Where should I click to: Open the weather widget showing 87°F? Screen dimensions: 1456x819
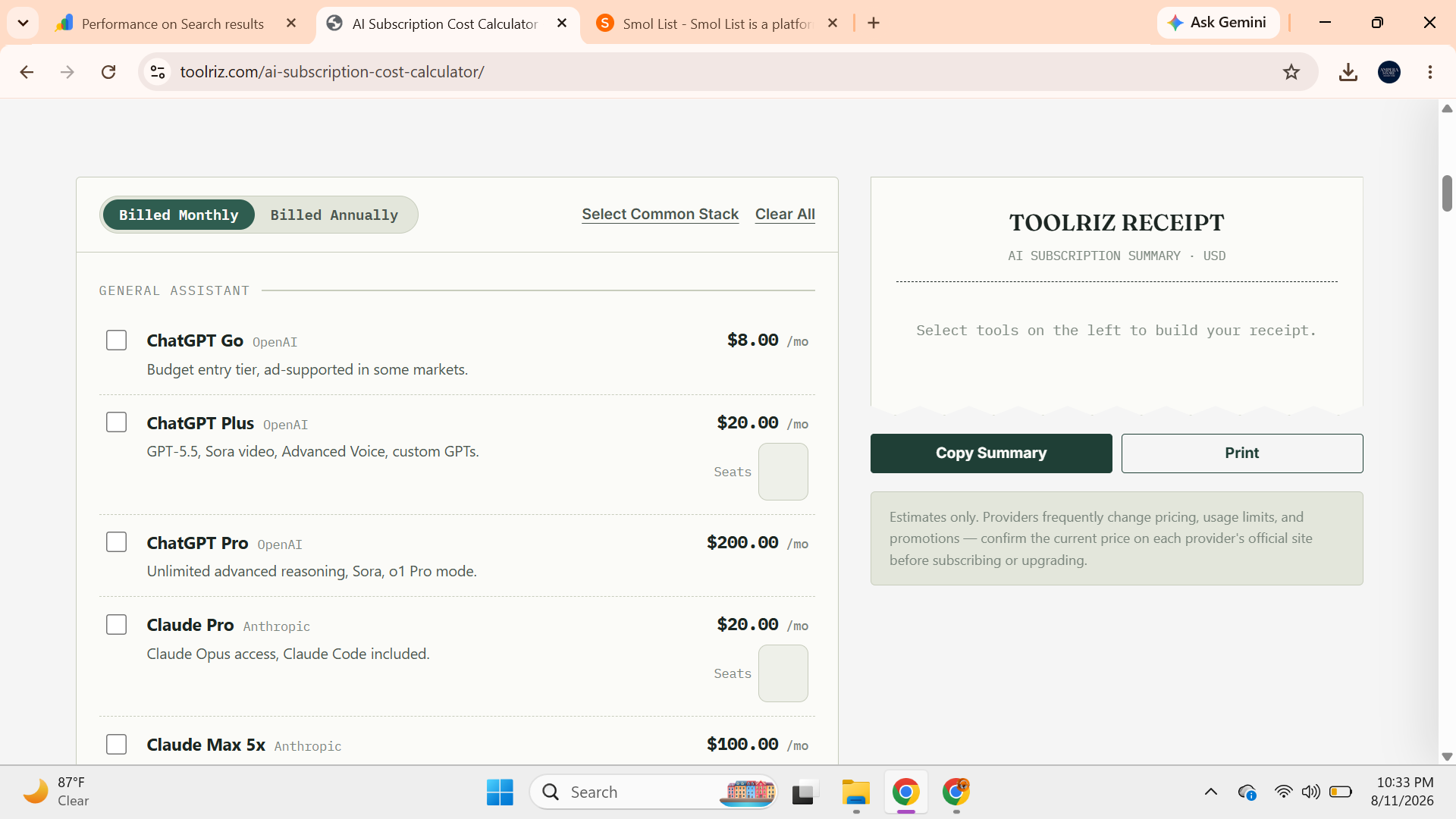pyautogui.click(x=57, y=792)
